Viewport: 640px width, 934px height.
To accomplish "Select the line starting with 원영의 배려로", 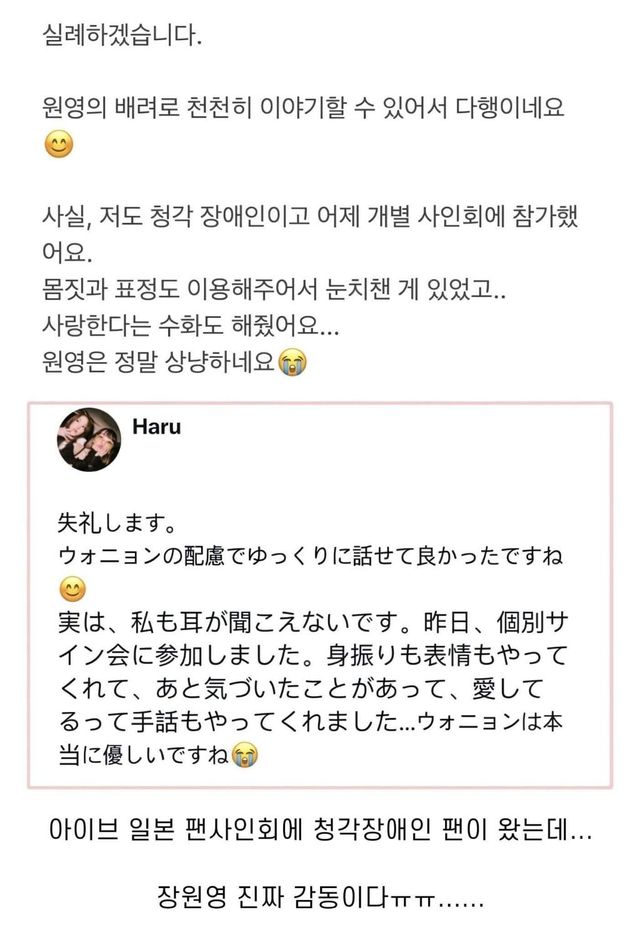I will tap(304, 107).
